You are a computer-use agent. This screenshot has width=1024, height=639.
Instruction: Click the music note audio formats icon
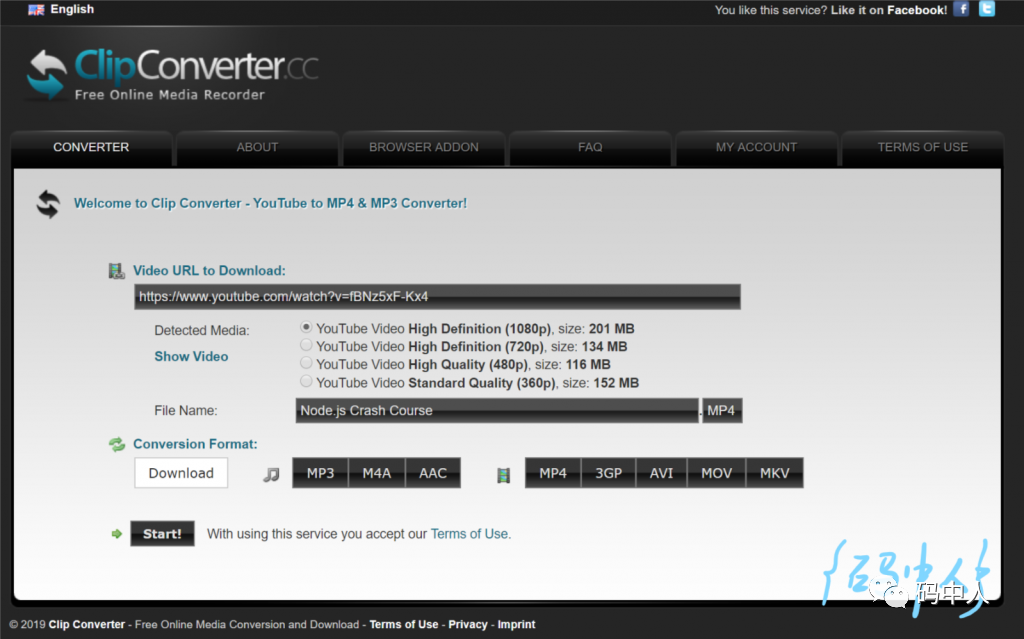click(272, 474)
